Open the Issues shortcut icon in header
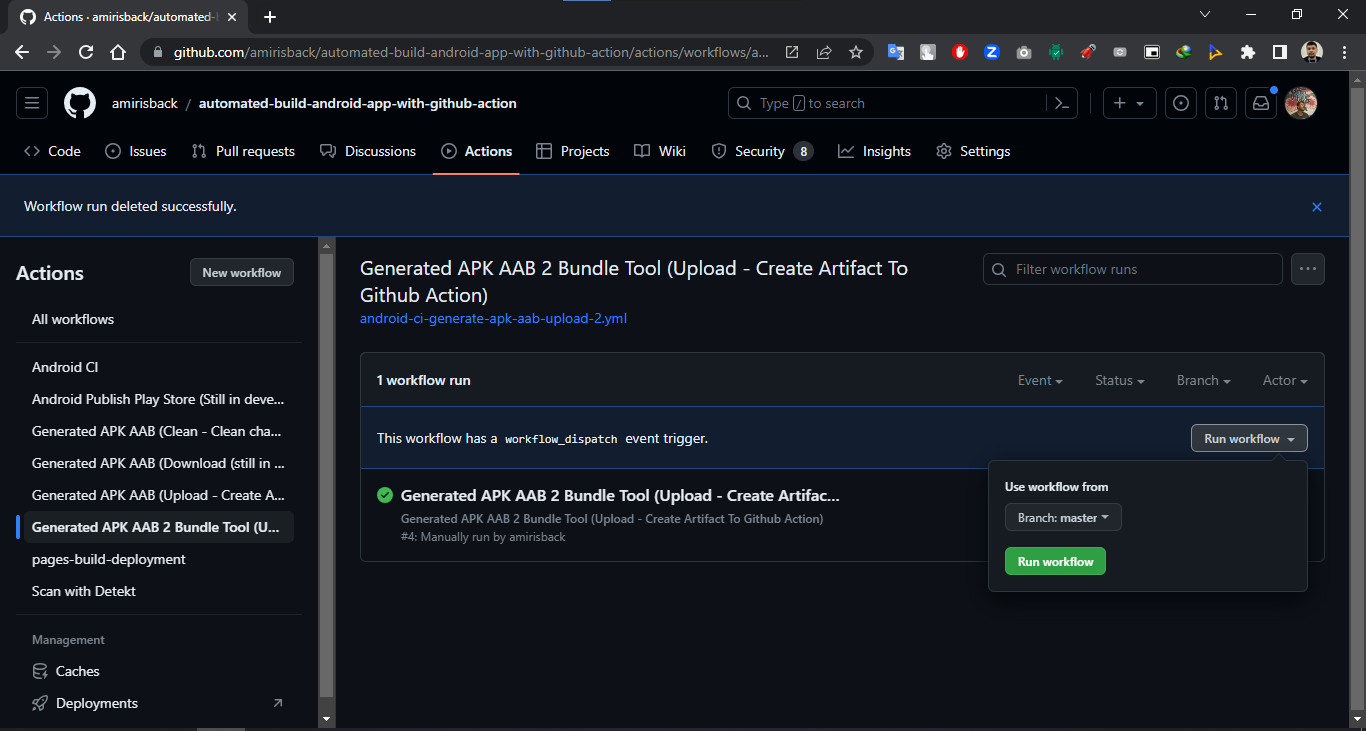Image resolution: width=1366 pixels, height=731 pixels. pos(1181,103)
